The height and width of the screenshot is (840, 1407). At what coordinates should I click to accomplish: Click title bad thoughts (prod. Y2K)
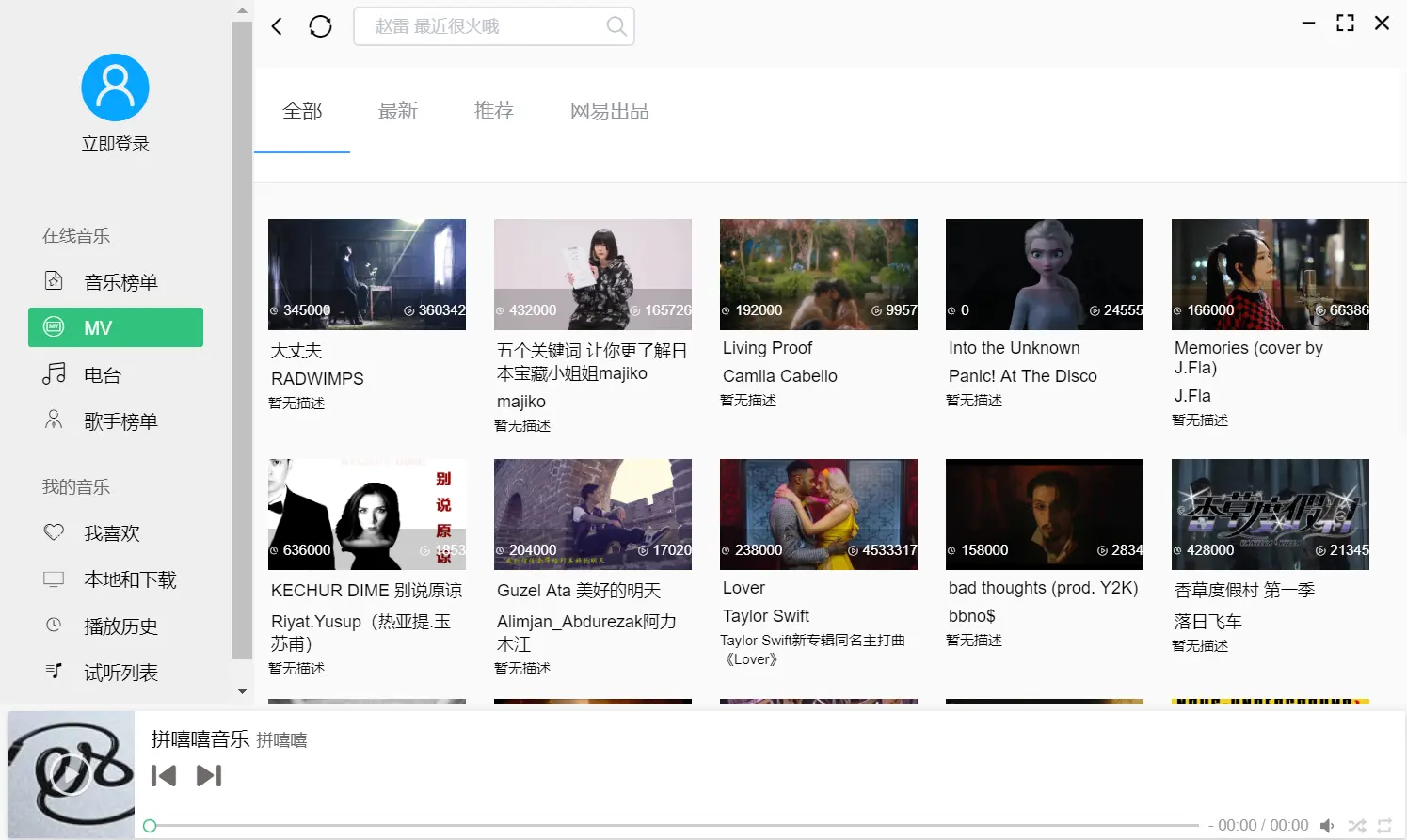point(1044,588)
